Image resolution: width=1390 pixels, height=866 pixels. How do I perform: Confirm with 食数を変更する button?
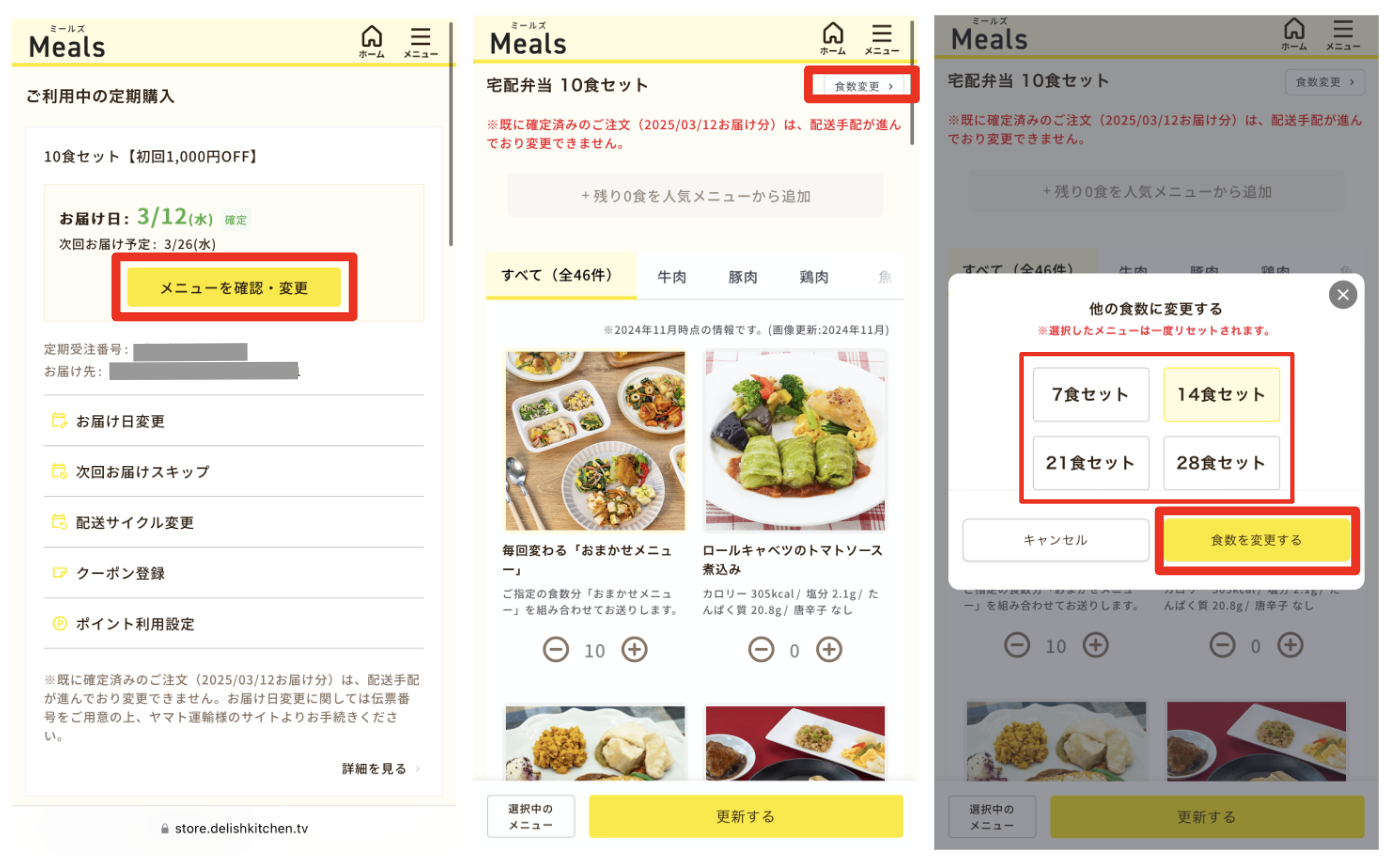tap(1256, 540)
